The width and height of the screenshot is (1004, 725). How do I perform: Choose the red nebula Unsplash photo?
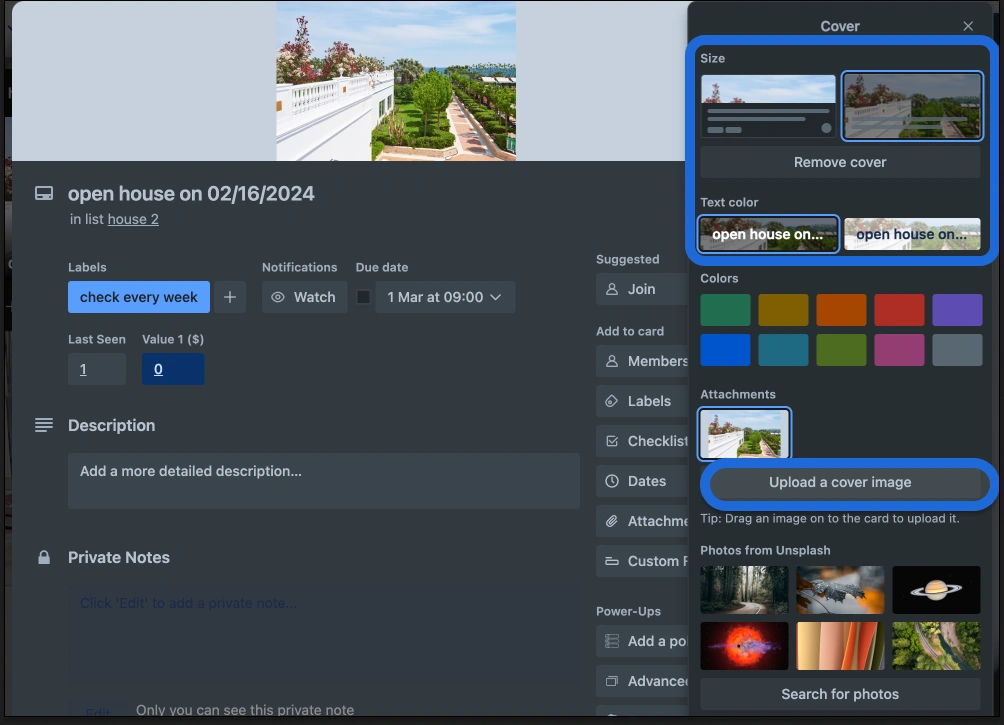[x=744, y=646]
